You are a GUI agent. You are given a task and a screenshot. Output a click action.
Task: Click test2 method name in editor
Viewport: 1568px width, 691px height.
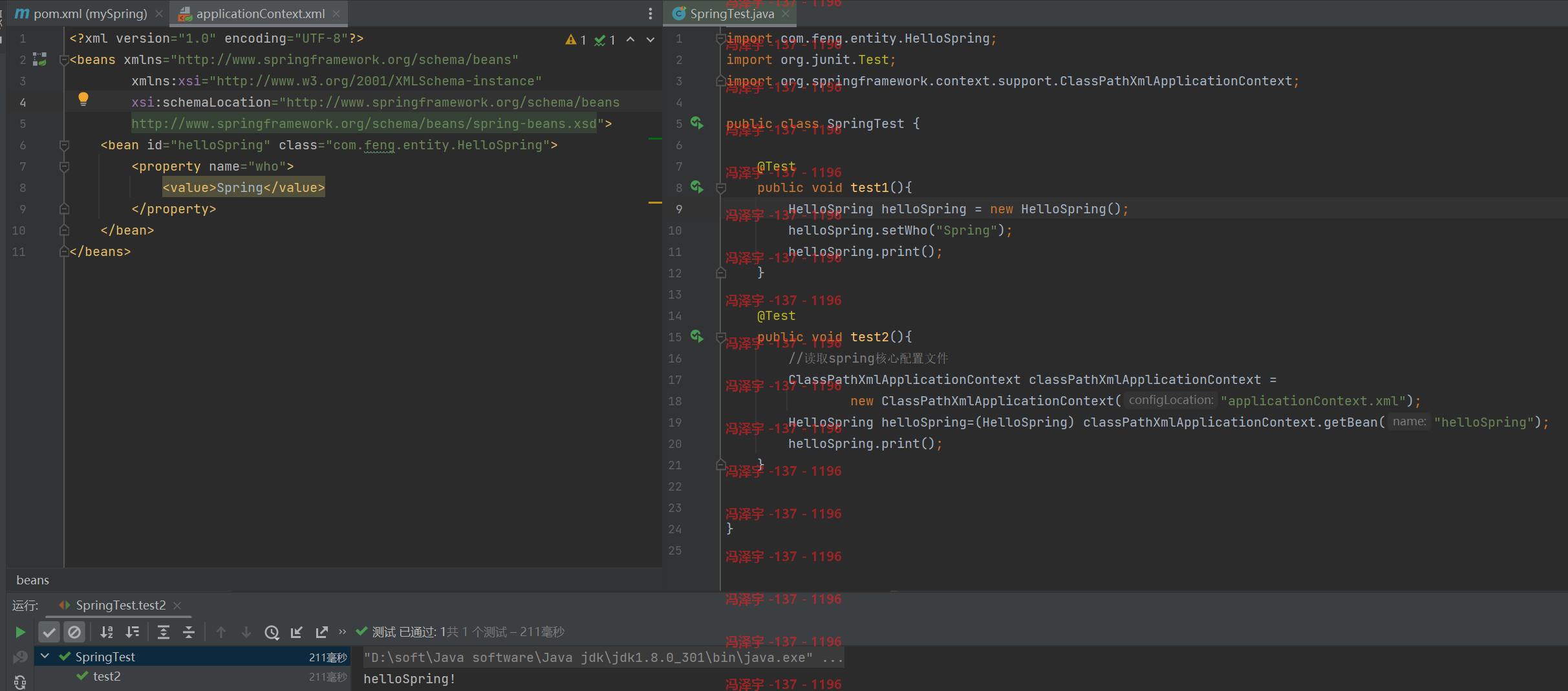pyautogui.click(x=870, y=337)
